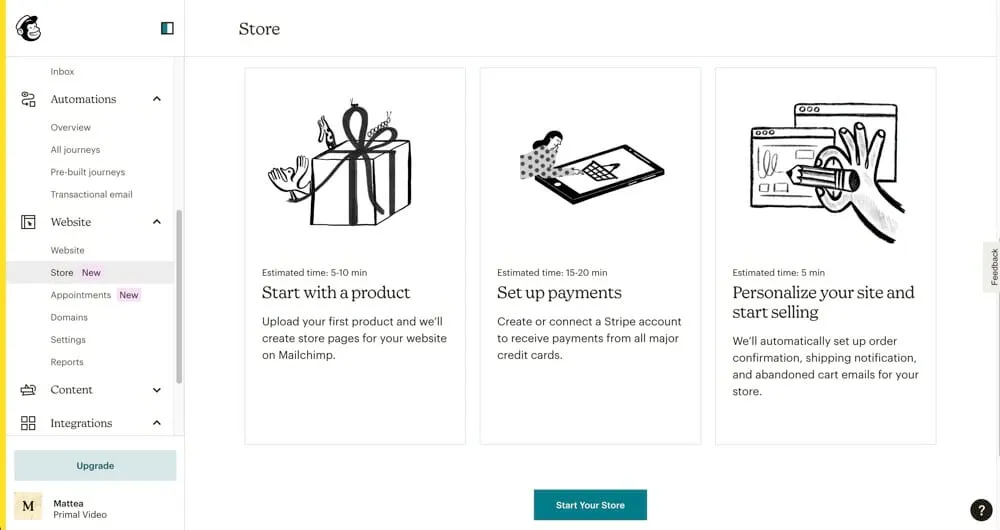Click the Content section icon
1000x530 pixels.
point(28,390)
